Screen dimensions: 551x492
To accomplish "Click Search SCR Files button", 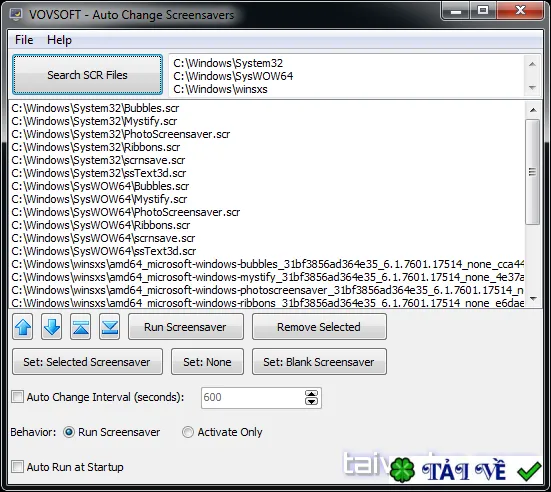I will tap(87, 75).
